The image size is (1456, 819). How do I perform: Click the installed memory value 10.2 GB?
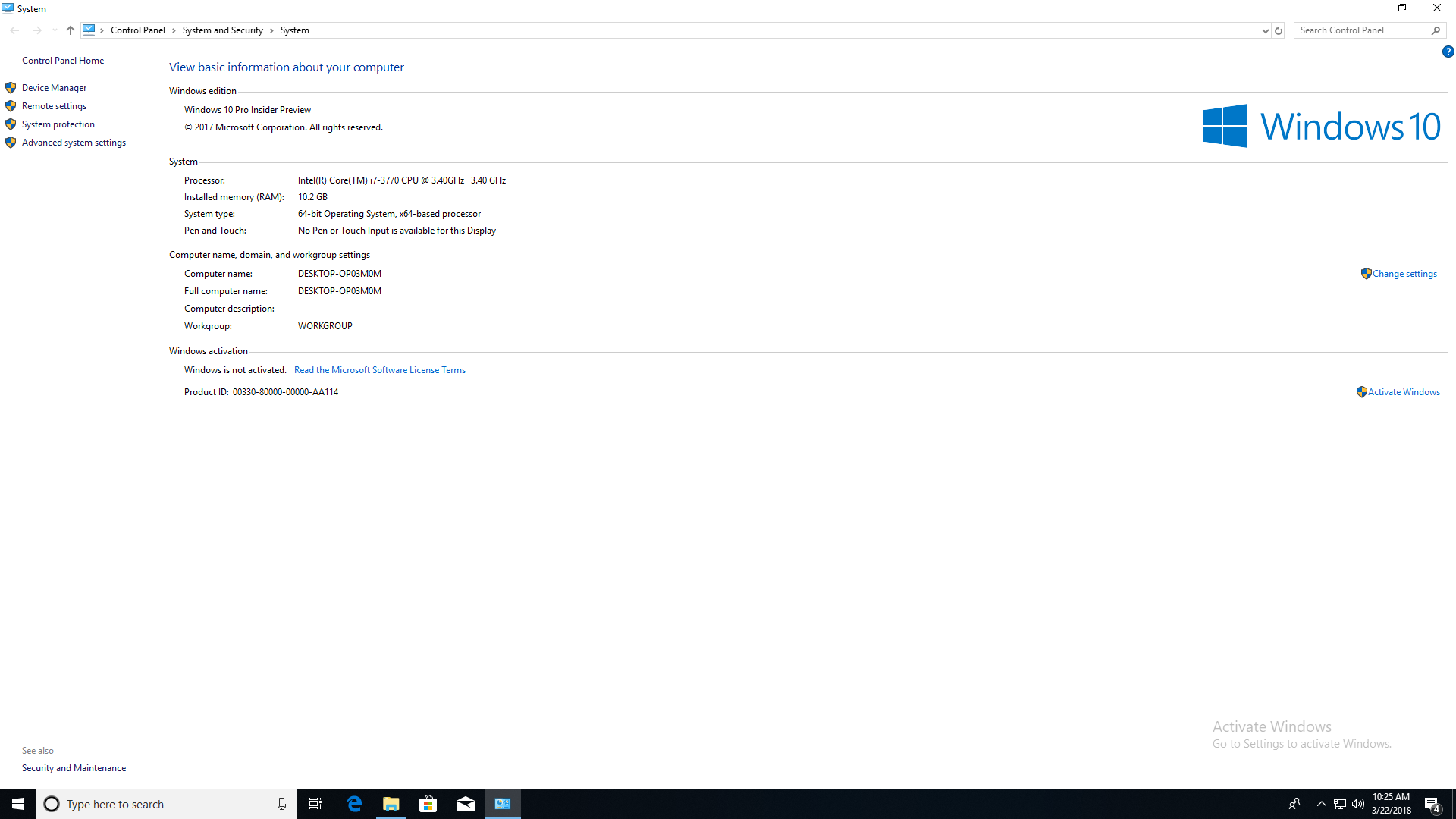pyautogui.click(x=312, y=197)
